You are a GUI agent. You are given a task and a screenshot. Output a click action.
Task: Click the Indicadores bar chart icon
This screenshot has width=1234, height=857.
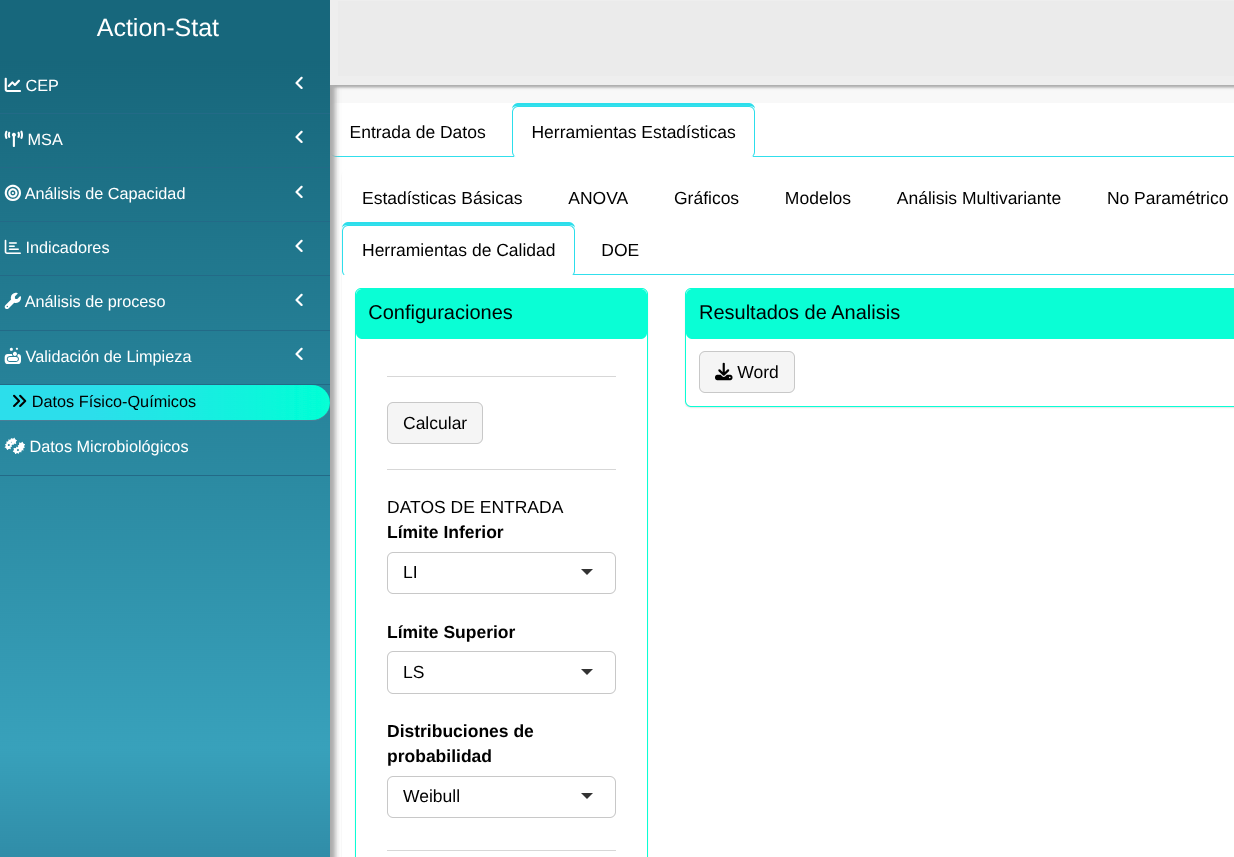[x=13, y=247]
